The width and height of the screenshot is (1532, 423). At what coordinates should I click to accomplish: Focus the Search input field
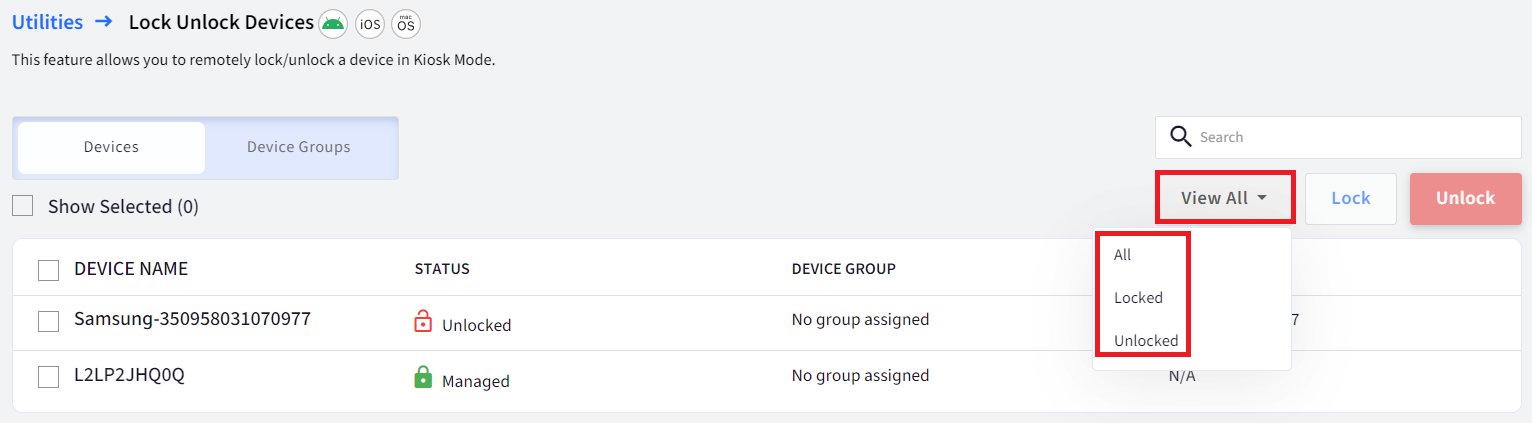[1338, 137]
